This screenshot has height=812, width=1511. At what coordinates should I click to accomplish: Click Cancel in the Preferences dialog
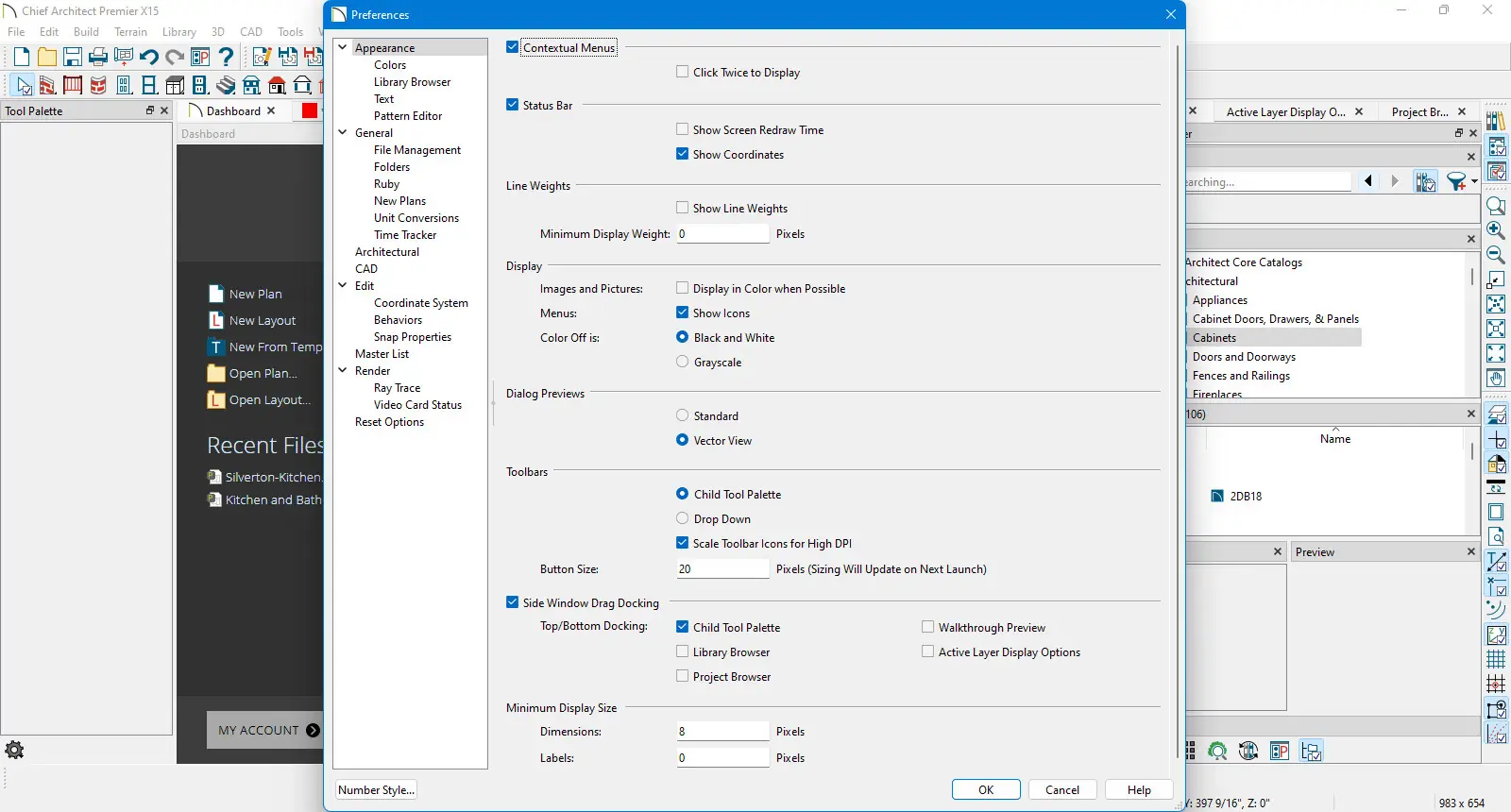[1062, 790]
